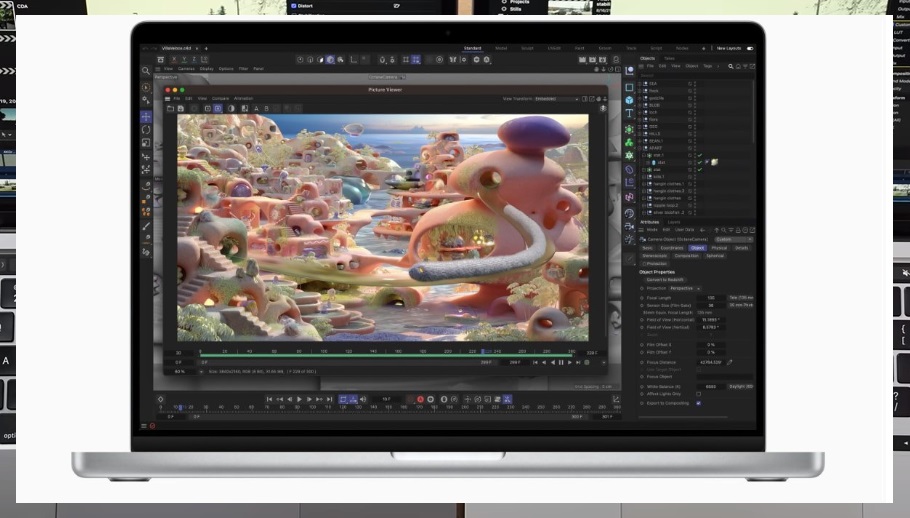Open OctaneCamera dropdown in viewport
Screen dimensions: 910x518
point(387,77)
